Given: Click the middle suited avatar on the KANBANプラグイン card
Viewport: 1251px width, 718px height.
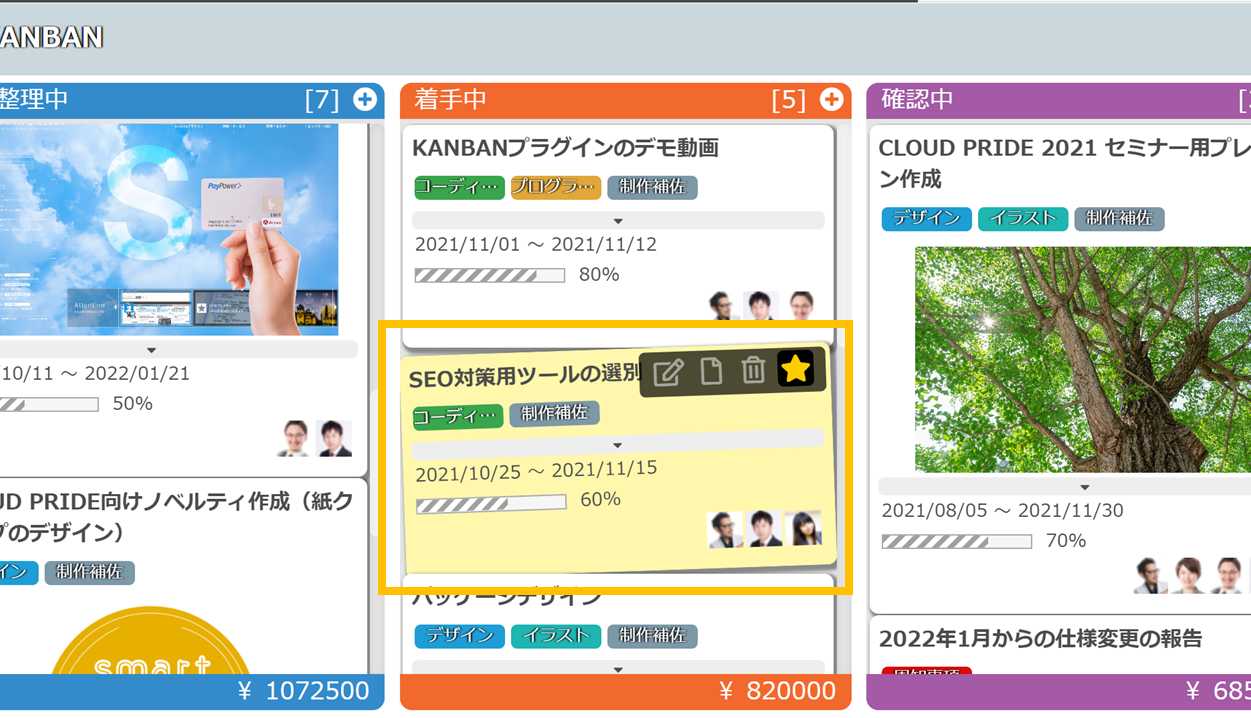Looking at the screenshot, I should pyautogui.click(x=760, y=305).
